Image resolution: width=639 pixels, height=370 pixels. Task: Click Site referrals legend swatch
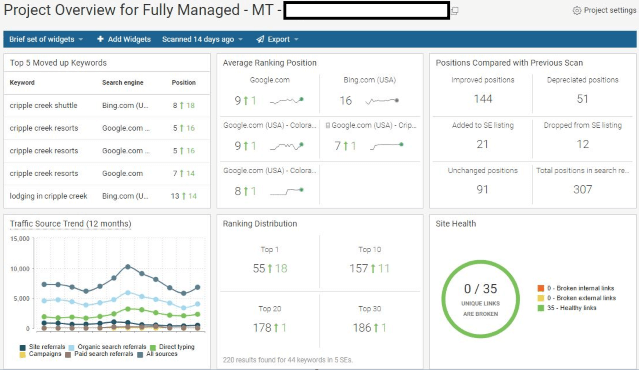[x=23, y=348]
